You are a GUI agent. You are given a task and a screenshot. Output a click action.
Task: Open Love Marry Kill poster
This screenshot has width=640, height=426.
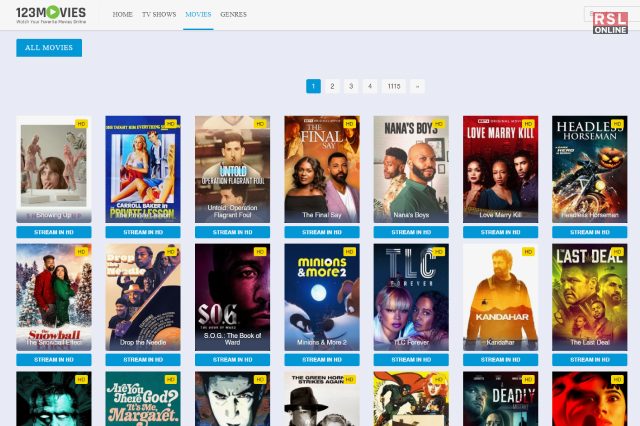tap(500, 169)
